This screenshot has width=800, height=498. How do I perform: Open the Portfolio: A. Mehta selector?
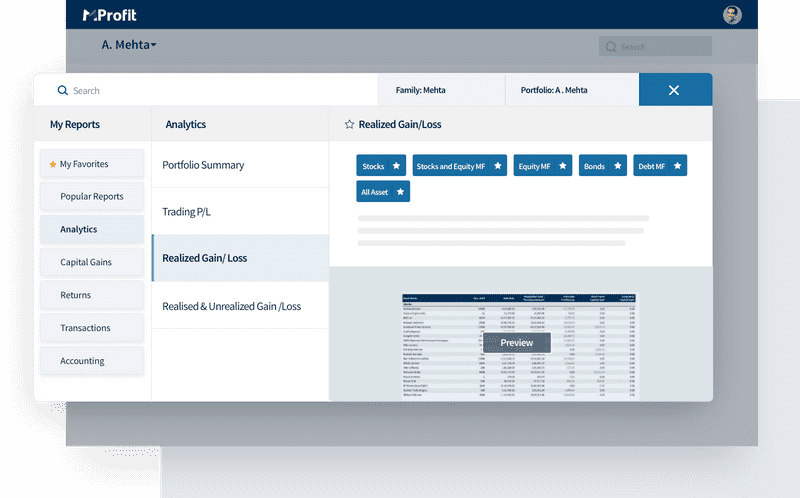tap(571, 90)
